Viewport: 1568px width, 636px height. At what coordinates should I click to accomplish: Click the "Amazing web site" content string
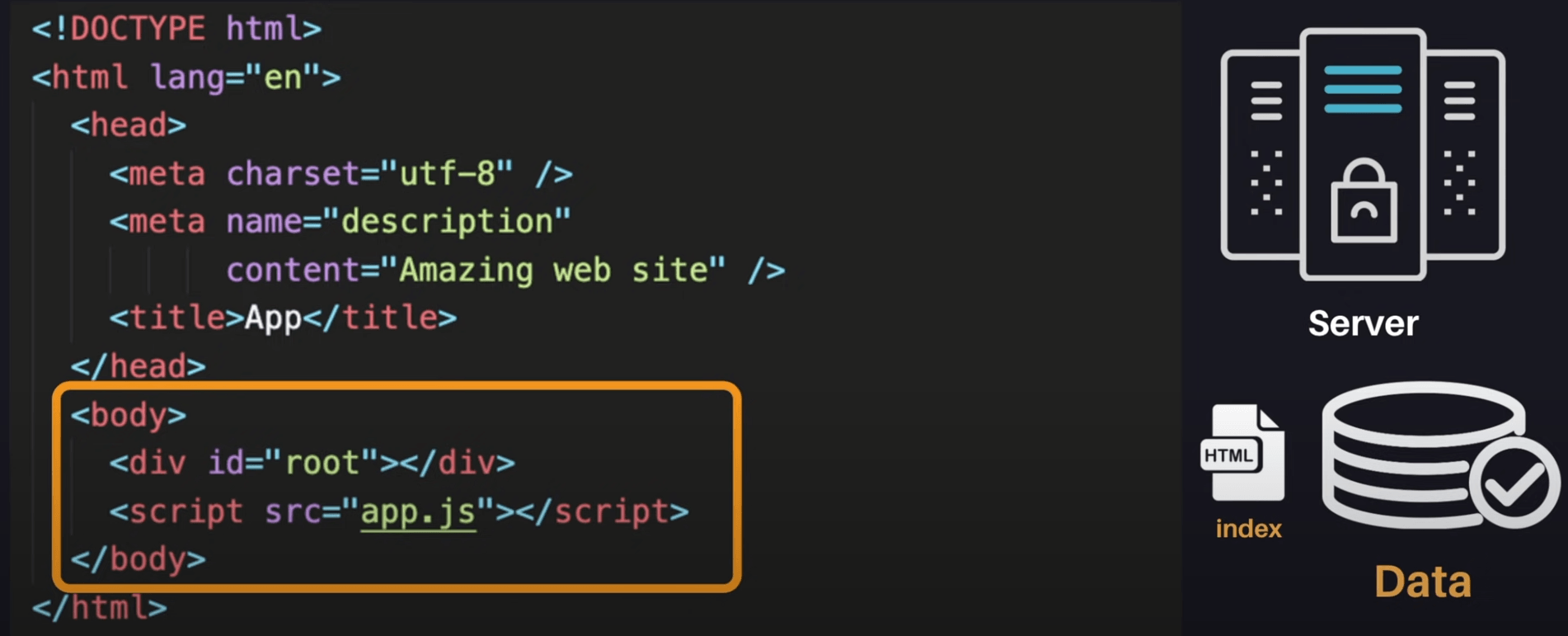[561, 271]
